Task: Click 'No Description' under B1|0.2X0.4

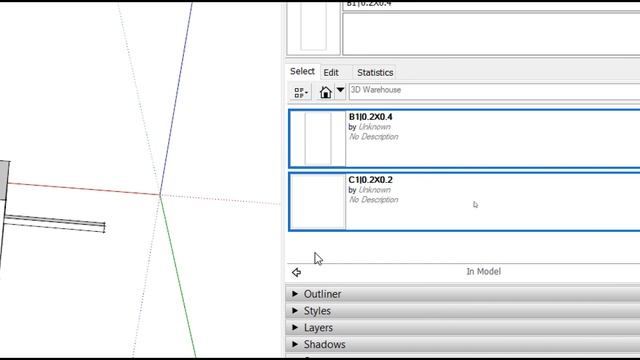Action: [373, 137]
